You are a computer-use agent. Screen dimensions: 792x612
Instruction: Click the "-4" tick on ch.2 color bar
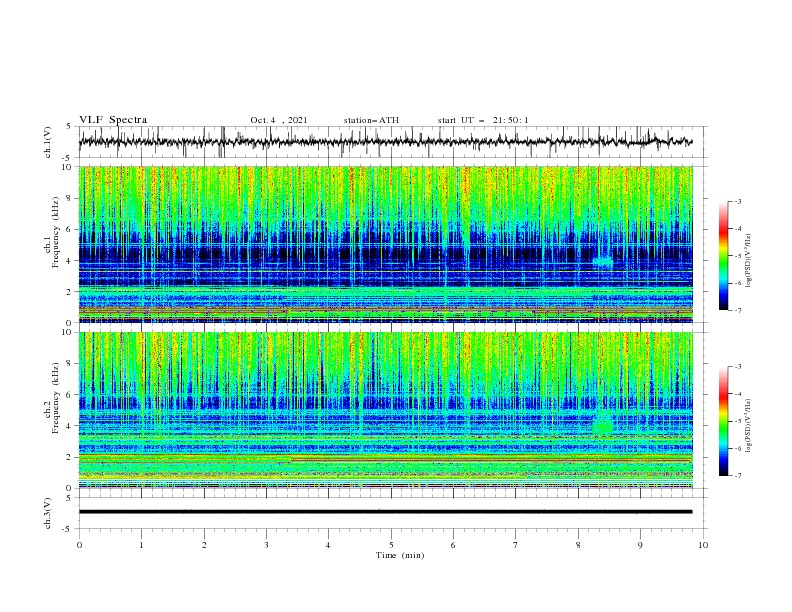pyautogui.click(x=738, y=394)
